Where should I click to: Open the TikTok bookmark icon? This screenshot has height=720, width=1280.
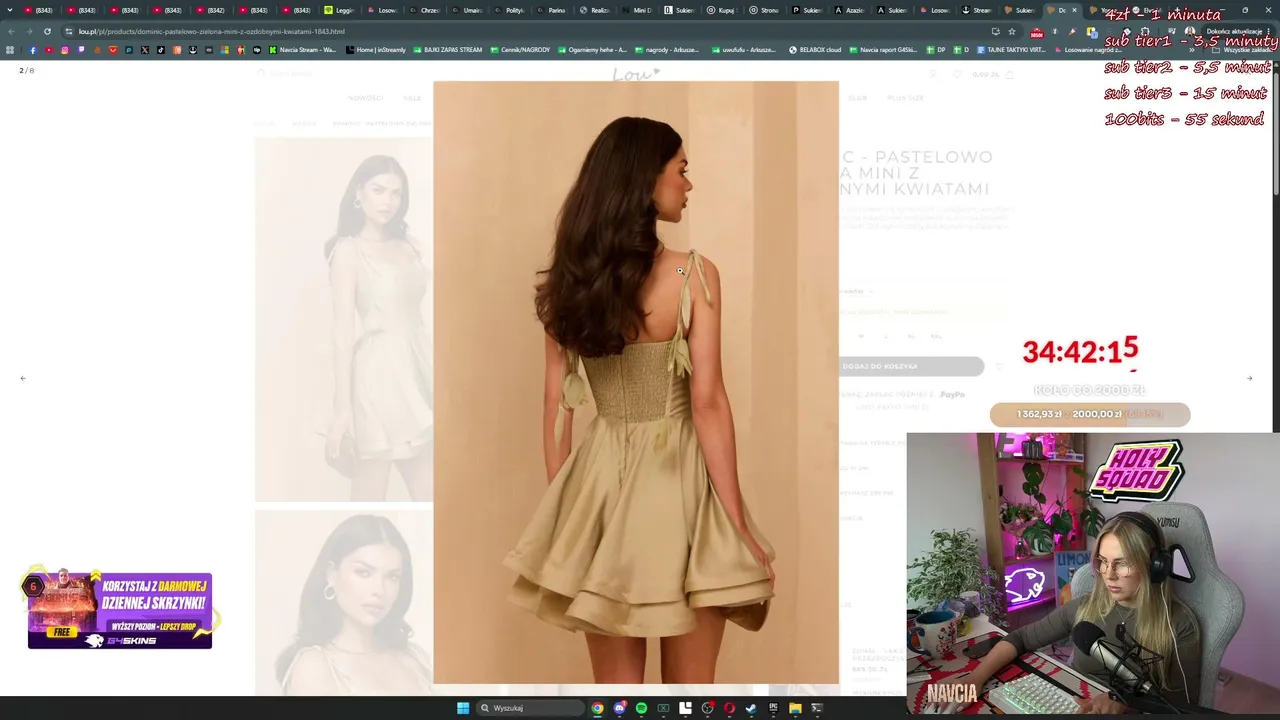point(161,50)
